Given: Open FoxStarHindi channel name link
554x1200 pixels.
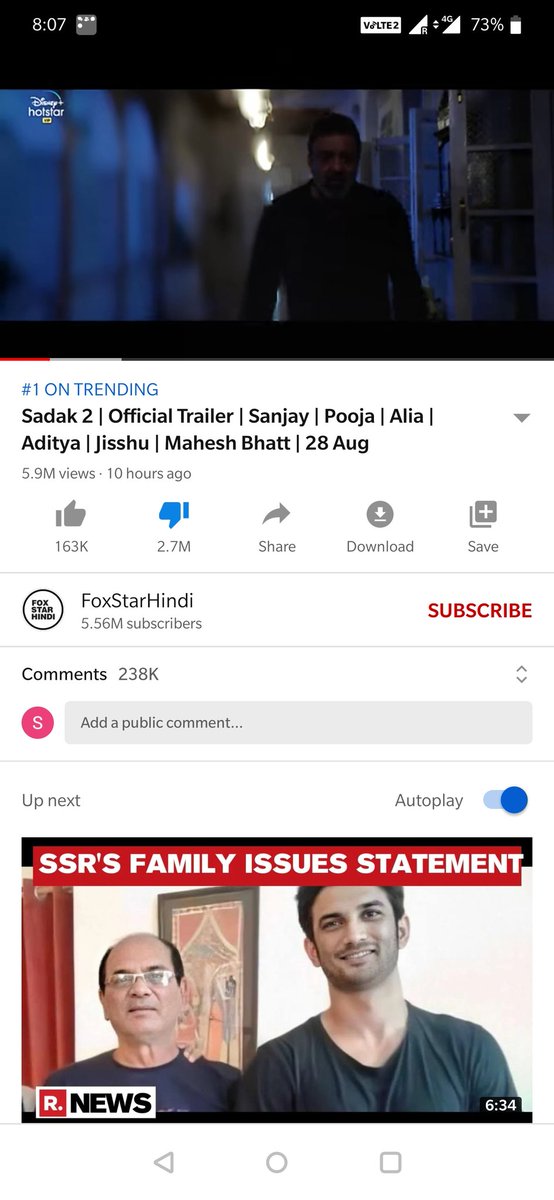Looking at the screenshot, I should pyautogui.click(x=137, y=600).
